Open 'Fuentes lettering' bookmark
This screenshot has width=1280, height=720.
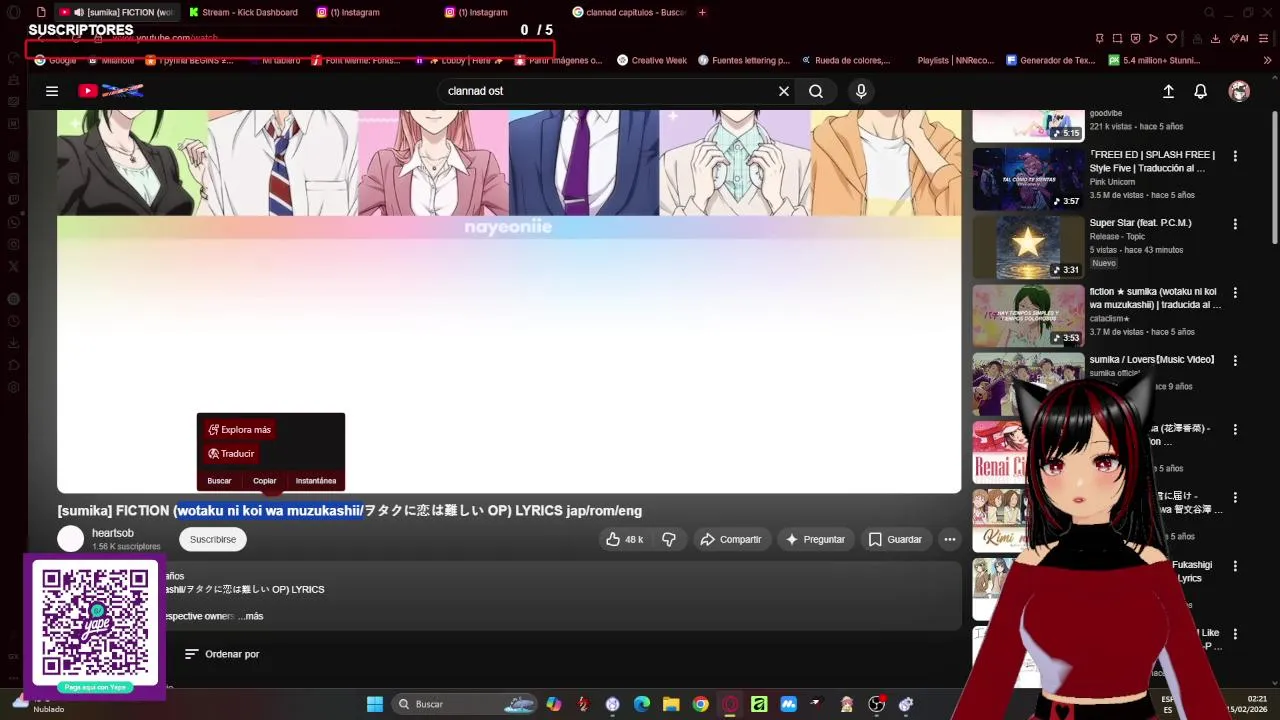(x=744, y=60)
